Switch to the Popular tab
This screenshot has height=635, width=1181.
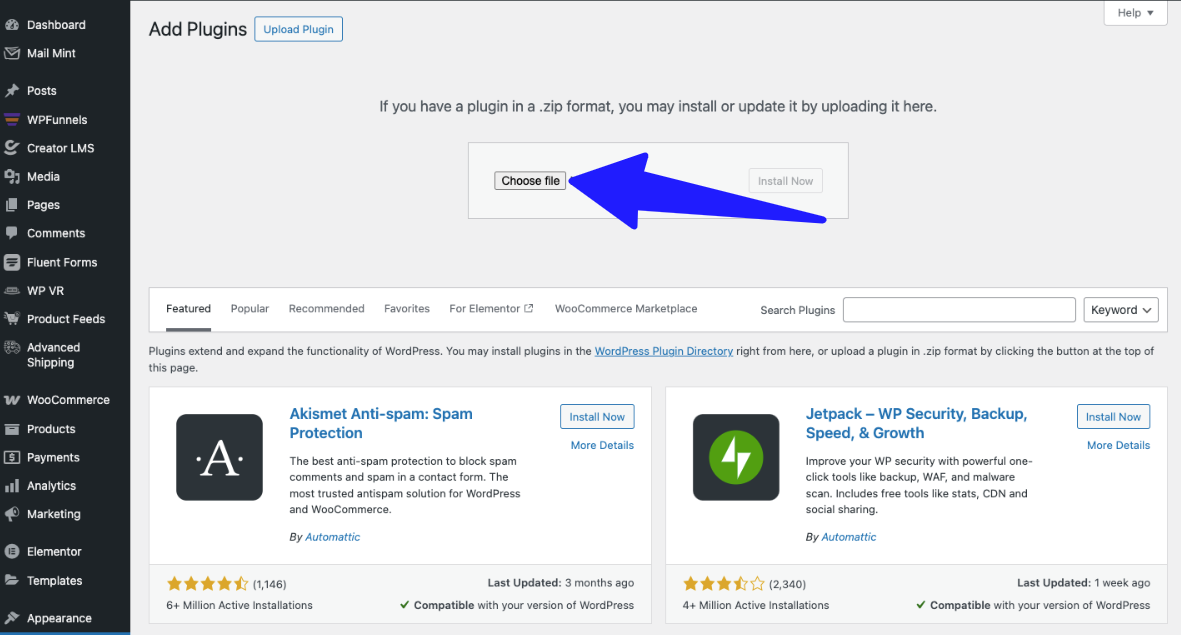(249, 309)
